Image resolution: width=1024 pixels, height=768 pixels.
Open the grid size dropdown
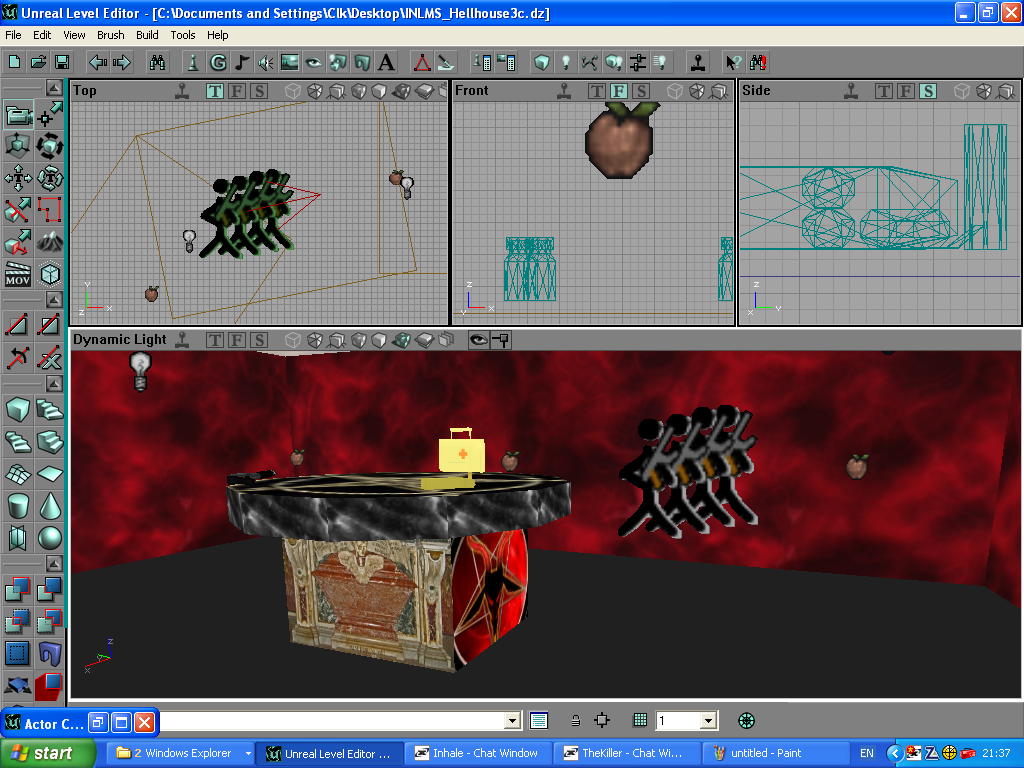click(708, 720)
